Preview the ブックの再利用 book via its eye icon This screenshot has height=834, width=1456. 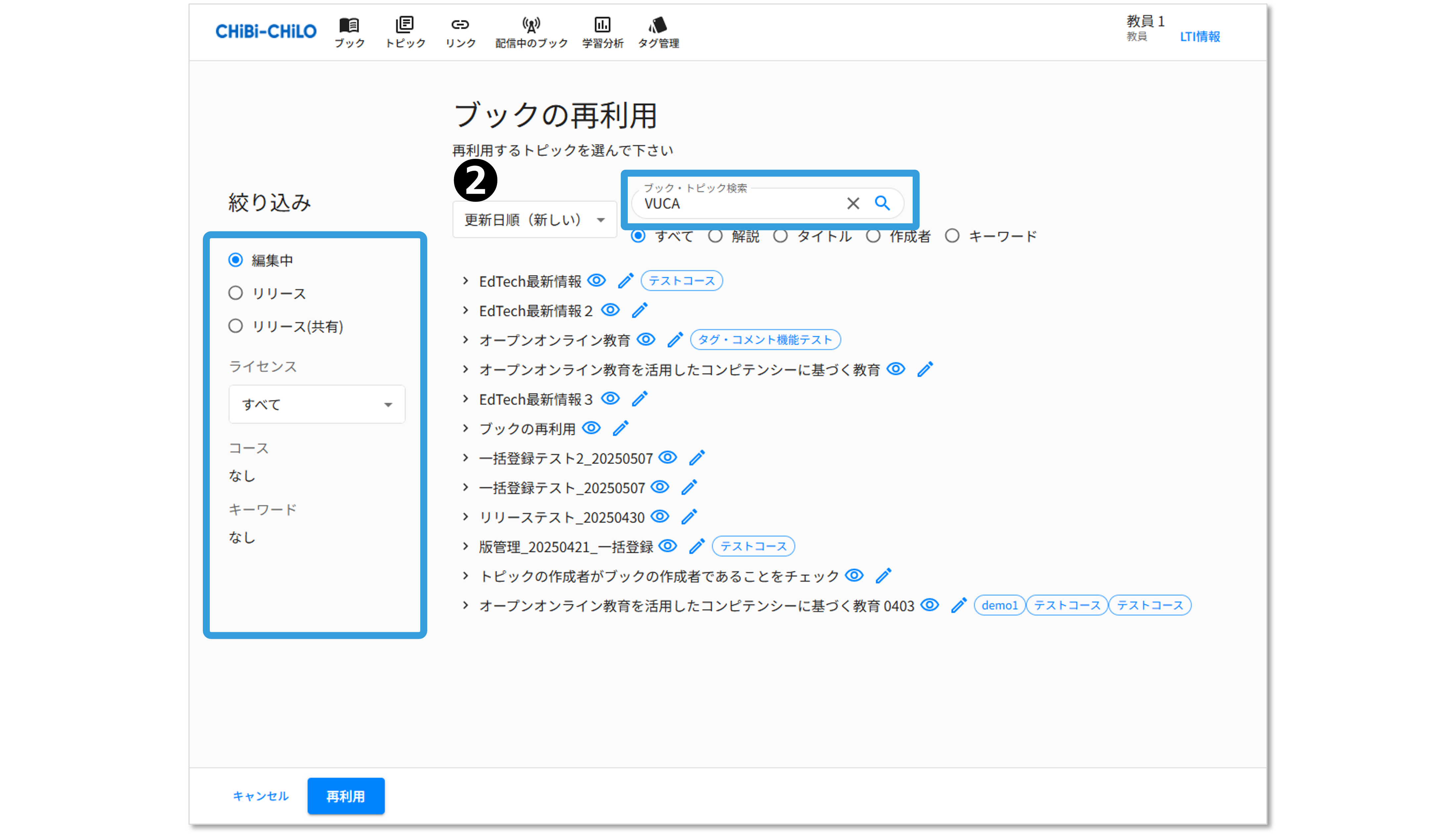point(591,428)
